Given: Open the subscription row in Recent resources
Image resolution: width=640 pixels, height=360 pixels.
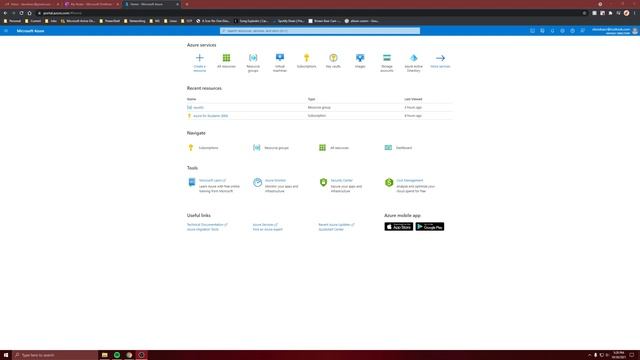Looking at the screenshot, I should tap(319, 116).
